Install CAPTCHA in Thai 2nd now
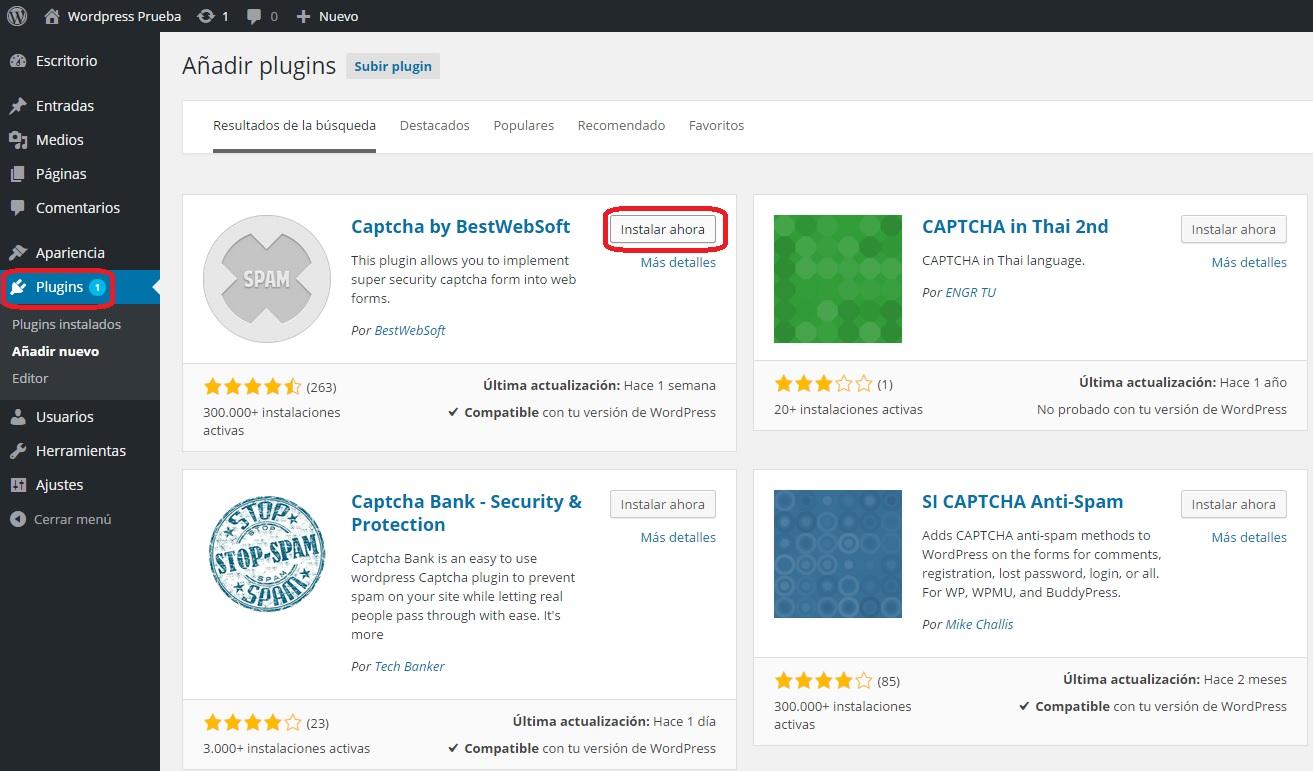This screenshot has width=1313, height=771. [x=1234, y=229]
